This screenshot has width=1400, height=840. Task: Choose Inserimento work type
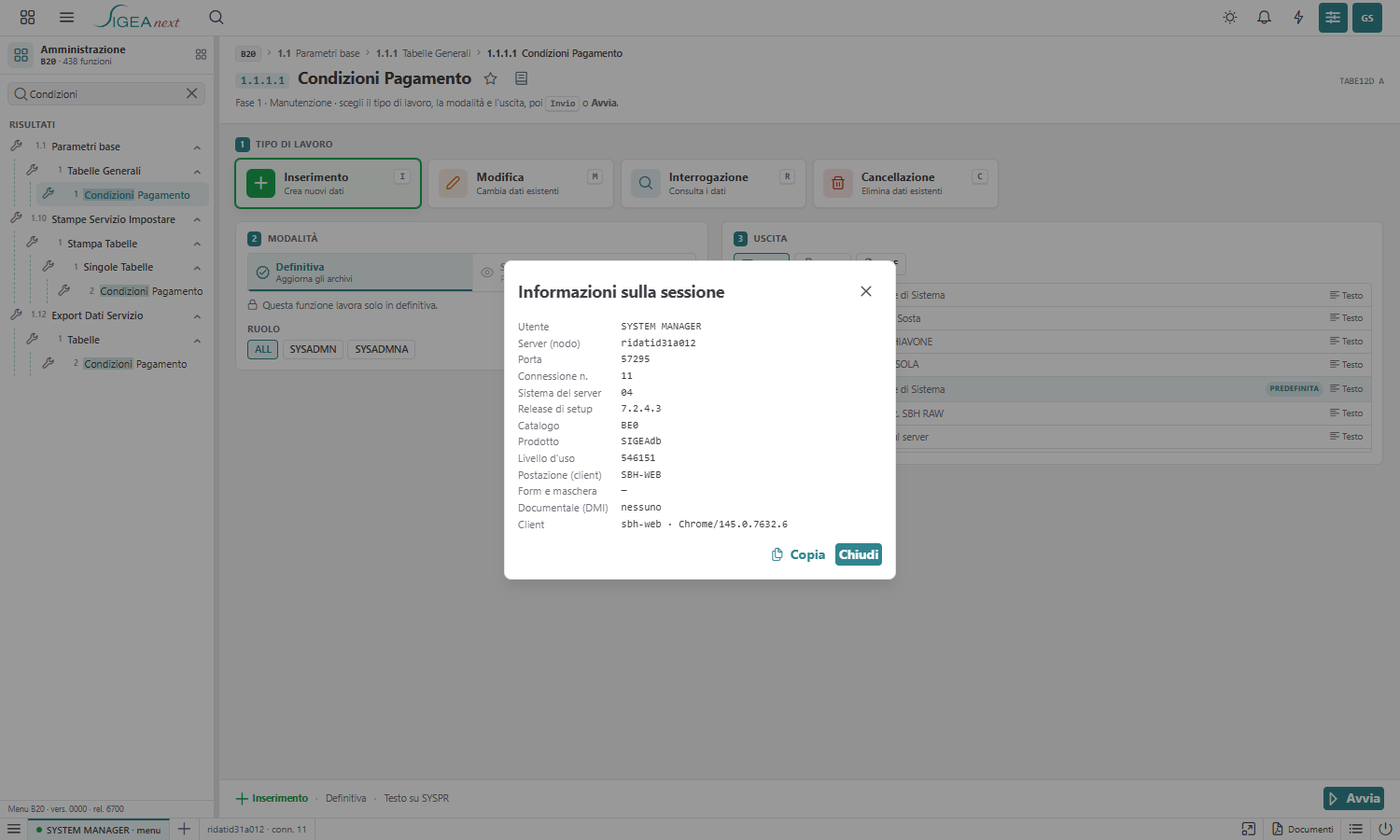click(328, 183)
